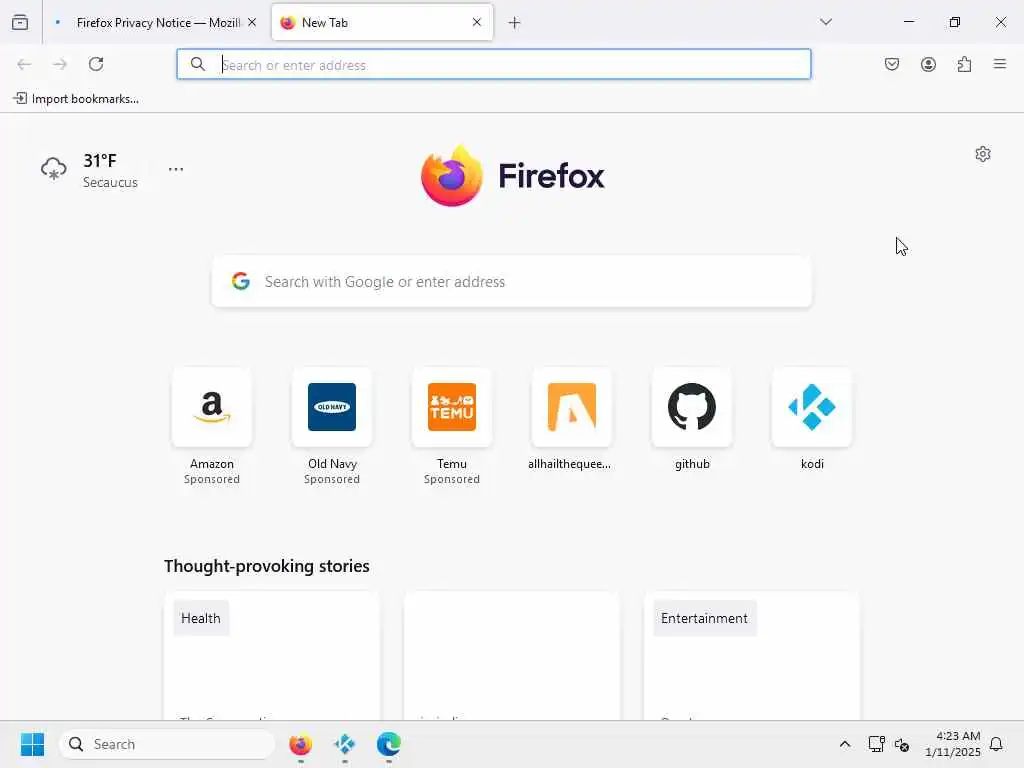Open the Extensions puzzle icon
Image resolution: width=1024 pixels, height=768 pixels.
(964, 64)
